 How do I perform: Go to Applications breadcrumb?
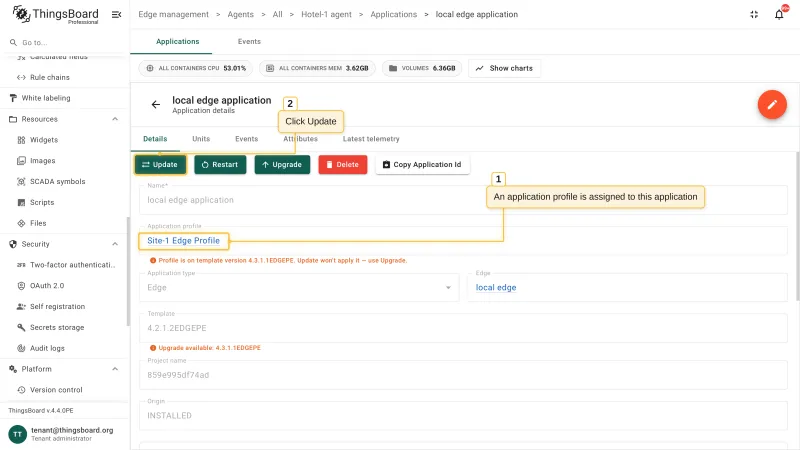tap(393, 14)
